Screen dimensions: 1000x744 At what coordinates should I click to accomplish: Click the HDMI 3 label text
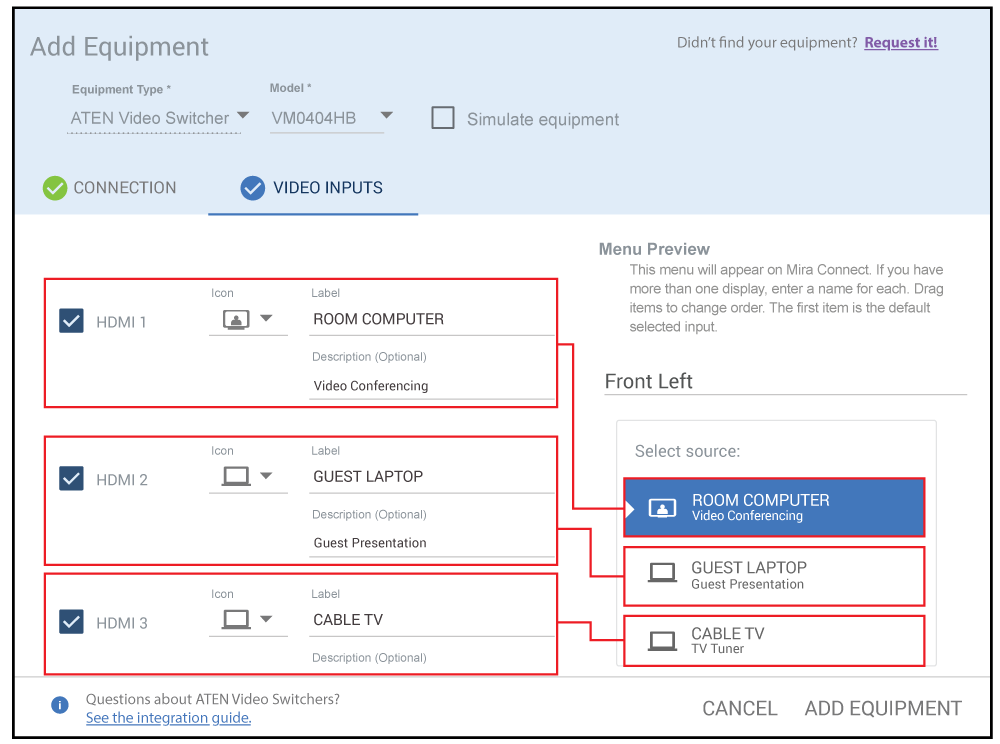coord(122,624)
